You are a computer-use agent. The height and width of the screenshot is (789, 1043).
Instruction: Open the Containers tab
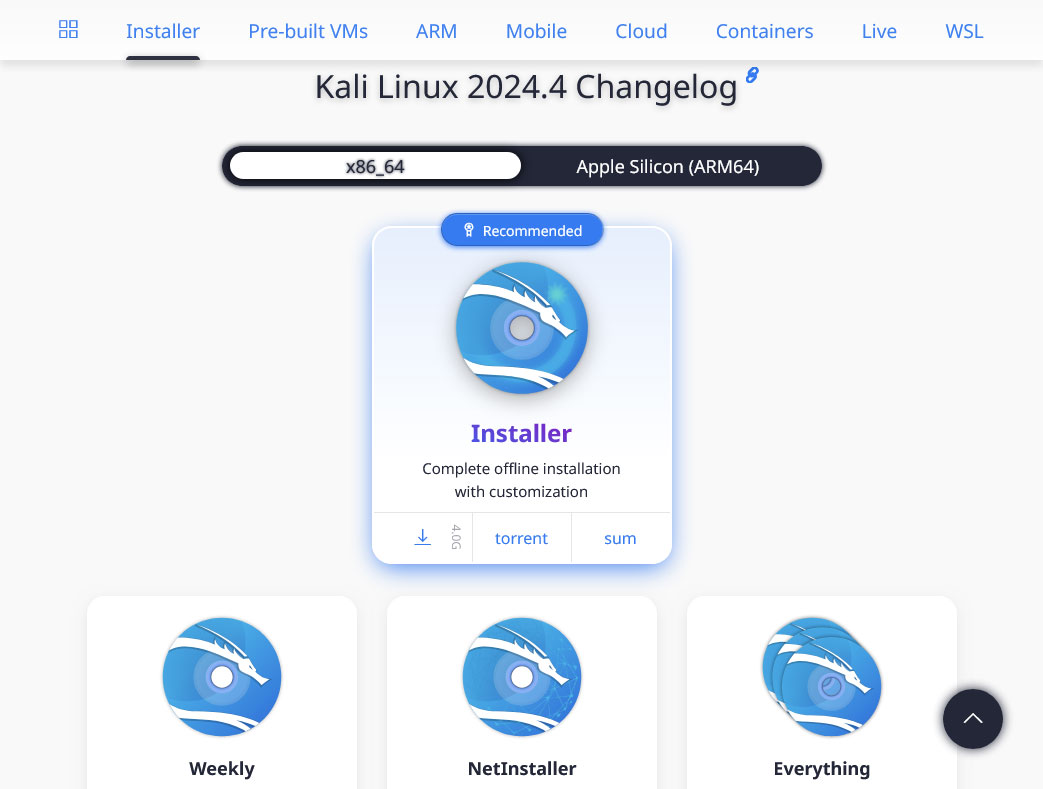(x=764, y=31)
